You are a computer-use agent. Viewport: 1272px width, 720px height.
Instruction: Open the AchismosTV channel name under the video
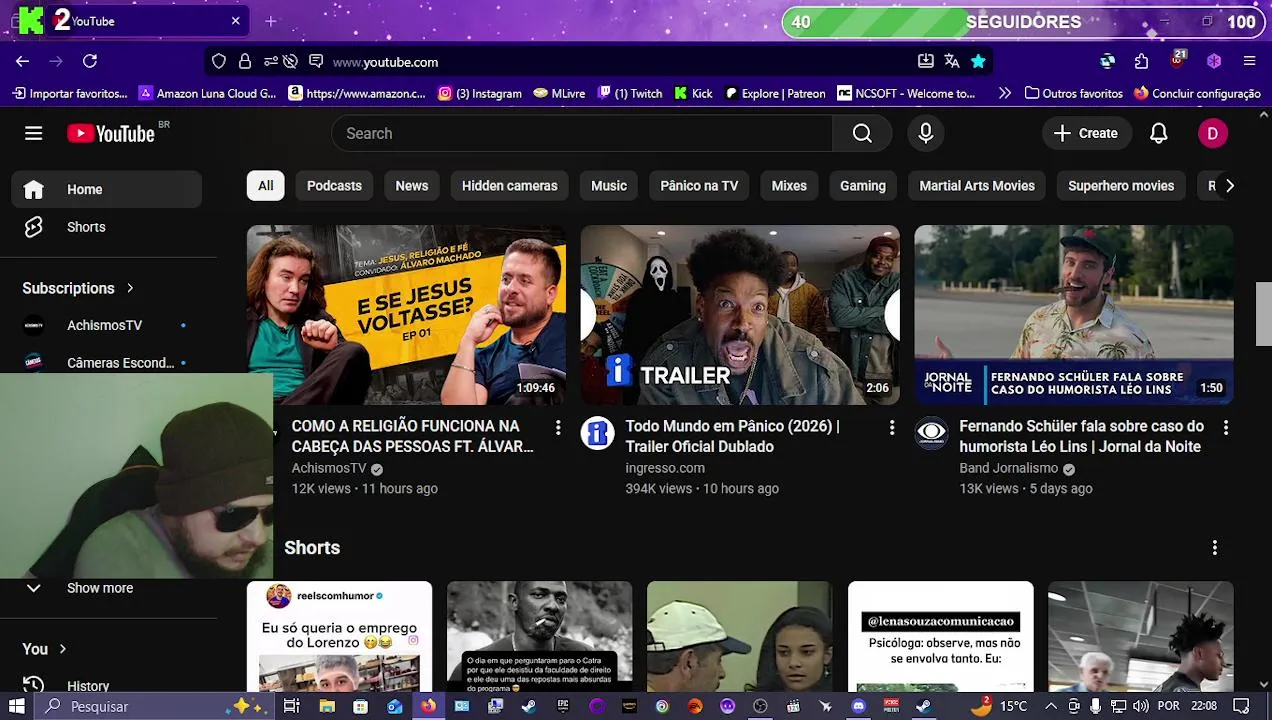point(329,468)
